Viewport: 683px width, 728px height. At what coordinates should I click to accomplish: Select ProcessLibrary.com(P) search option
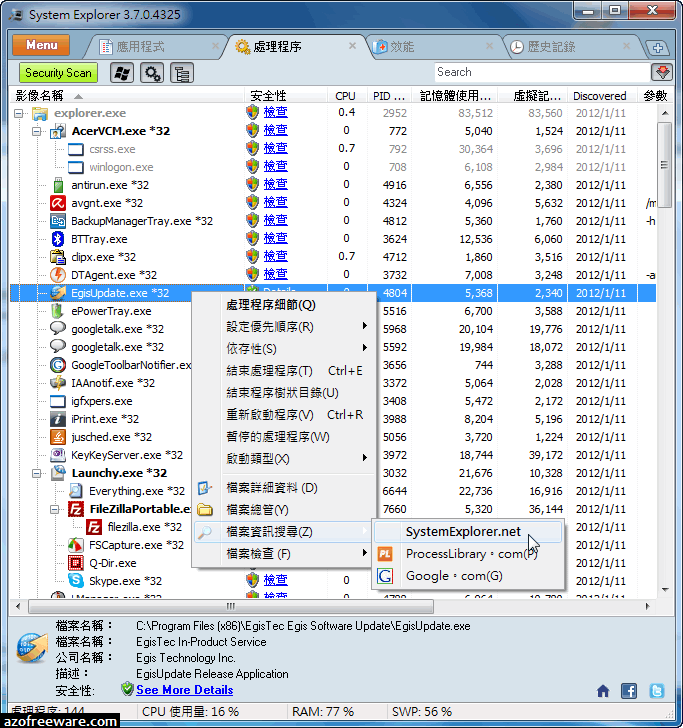(468, 554)
